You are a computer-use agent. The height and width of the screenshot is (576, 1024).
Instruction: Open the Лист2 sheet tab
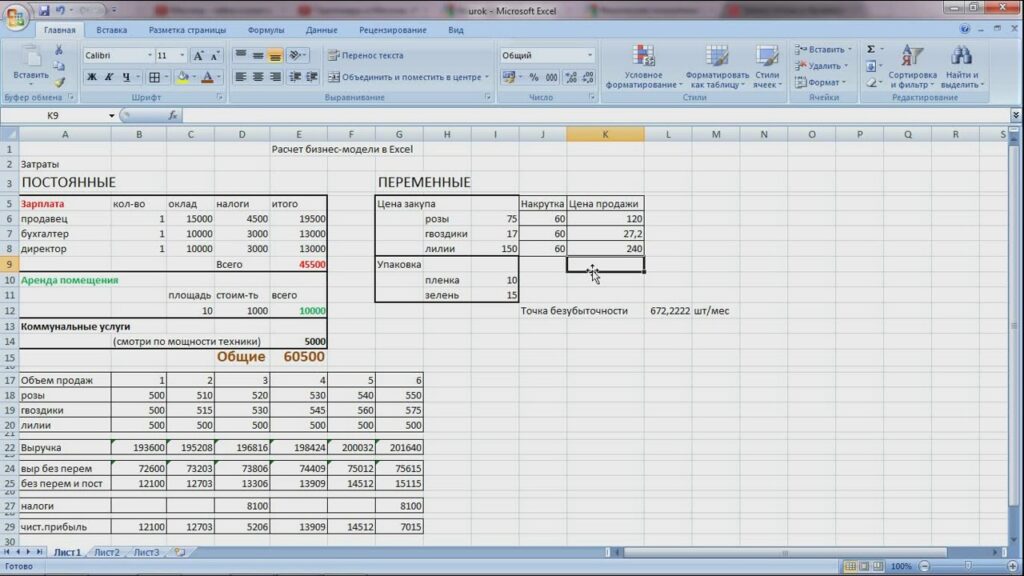coord(106,552)
